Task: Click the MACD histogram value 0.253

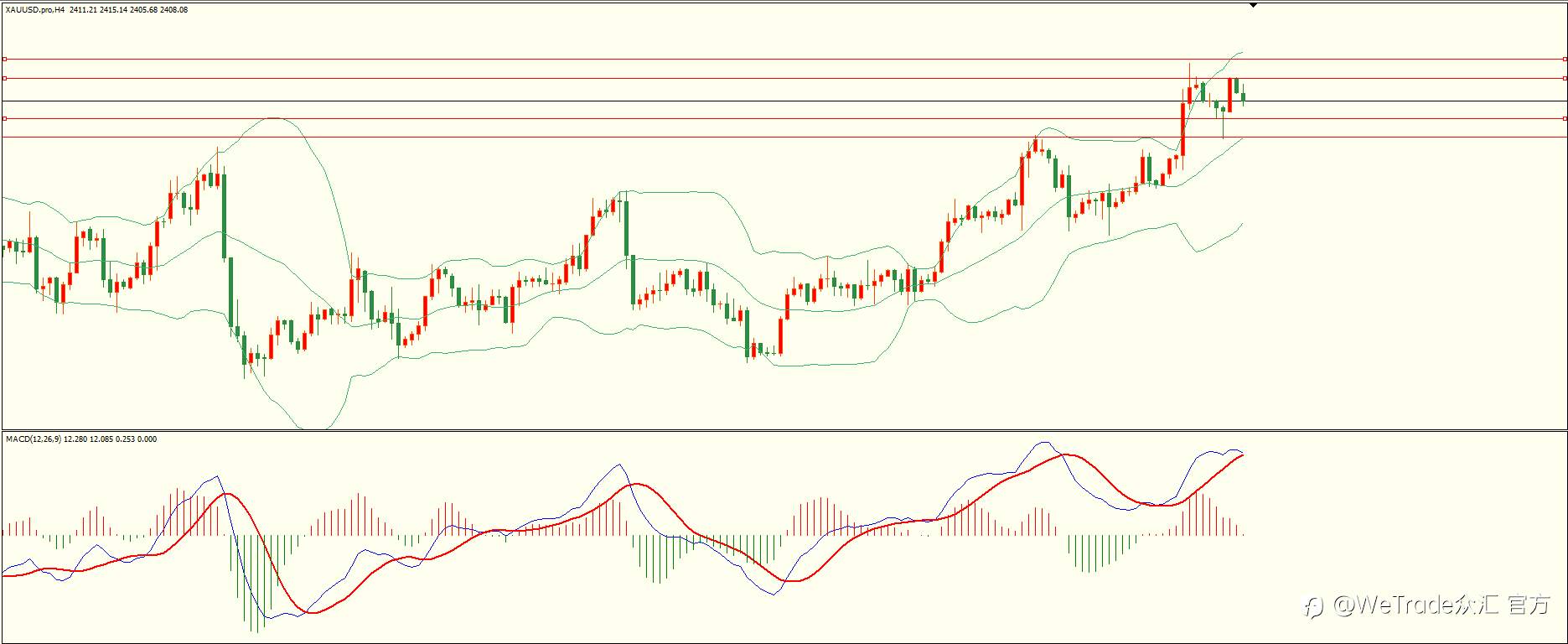Action: tap(123, 439)
